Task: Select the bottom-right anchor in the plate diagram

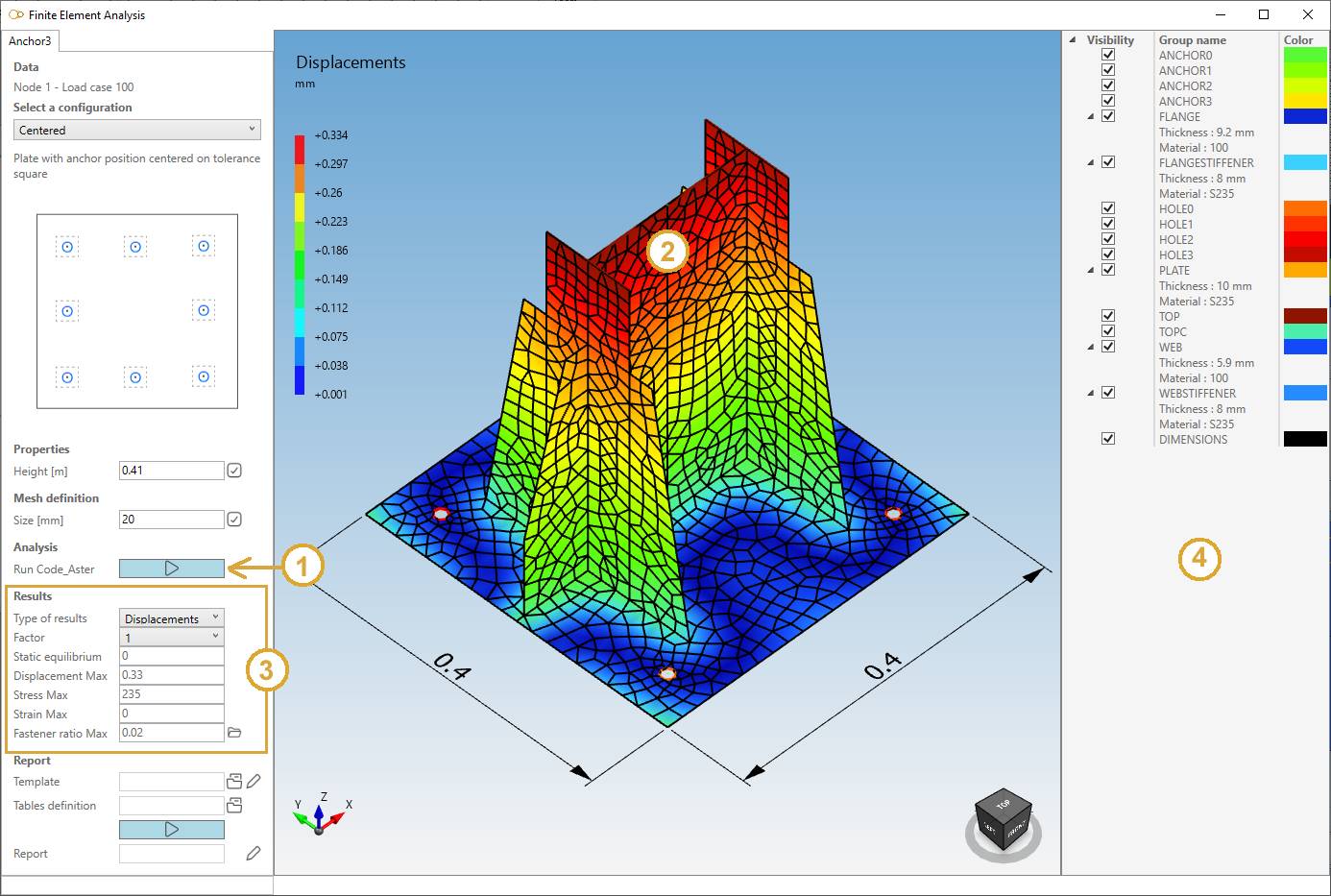Action: pos(204,376)
